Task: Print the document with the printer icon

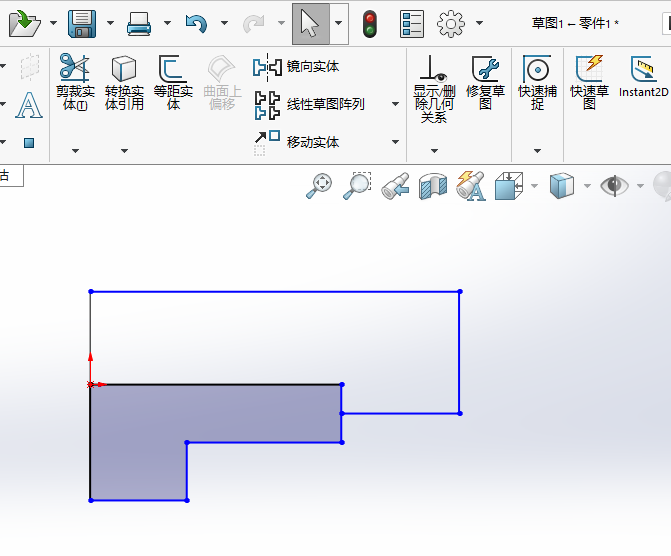Action: tap(139, 24)
